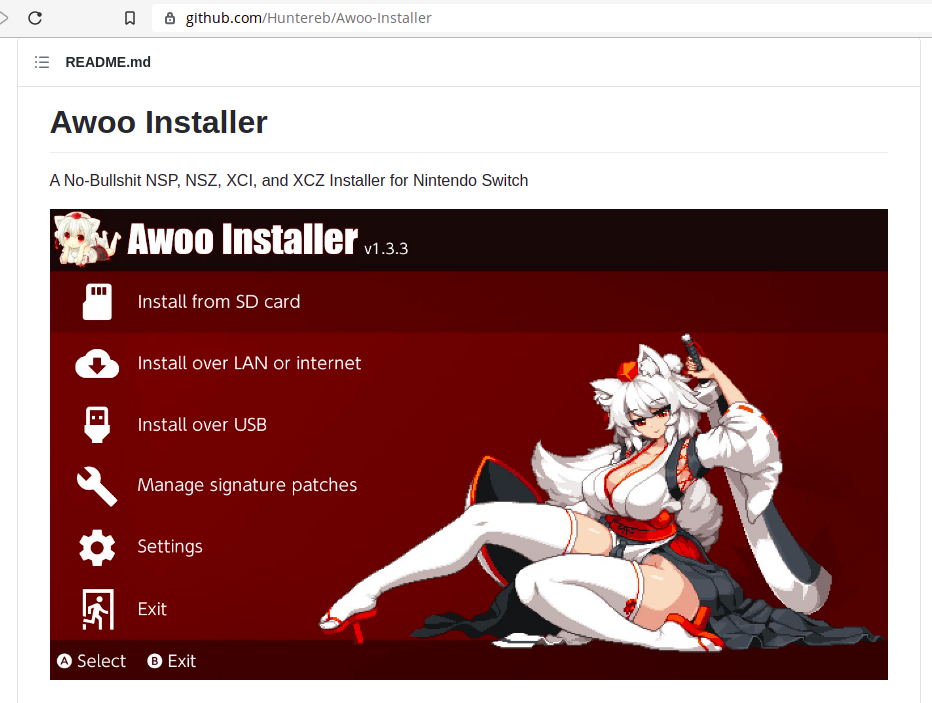Image resolution: width=932 pixels, height=703 pixels.
Task: Click the cloud download icon
Action: pyautogui.click(x=97, y=364)
